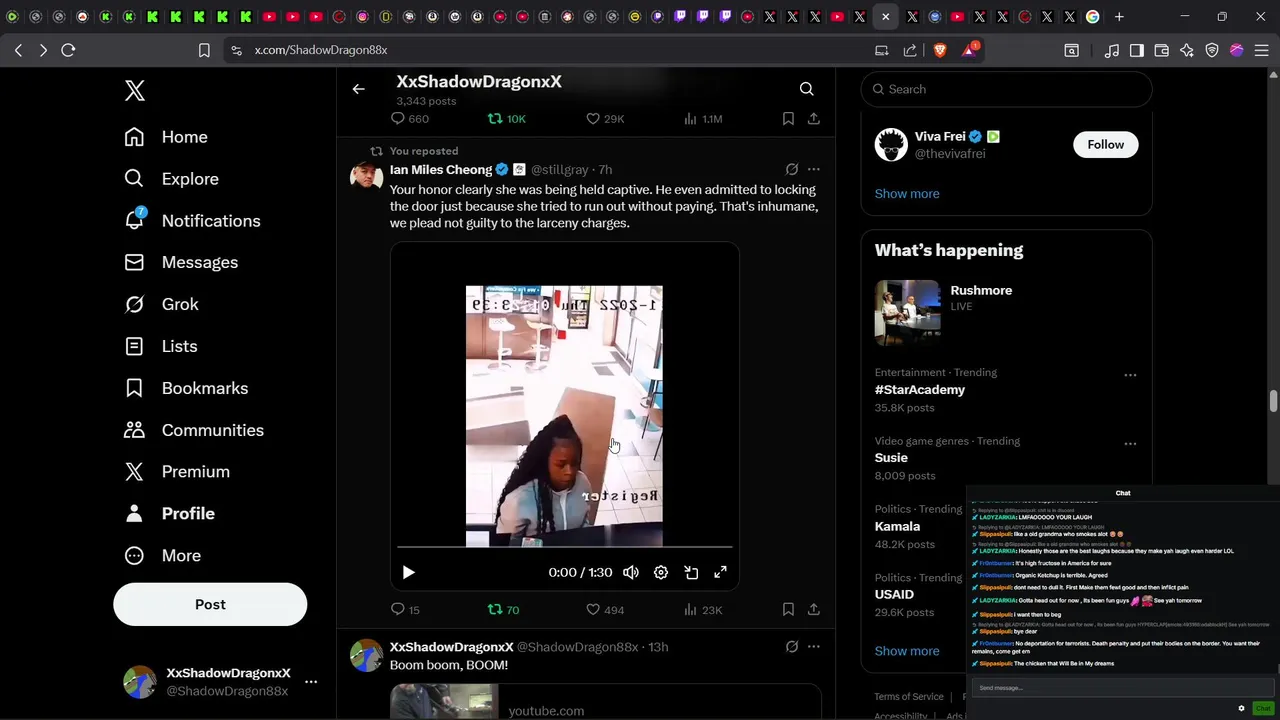Open Leo AI sparkle icon
The width and height of the screenshot is (1280, 720).
coord(1187,50)
